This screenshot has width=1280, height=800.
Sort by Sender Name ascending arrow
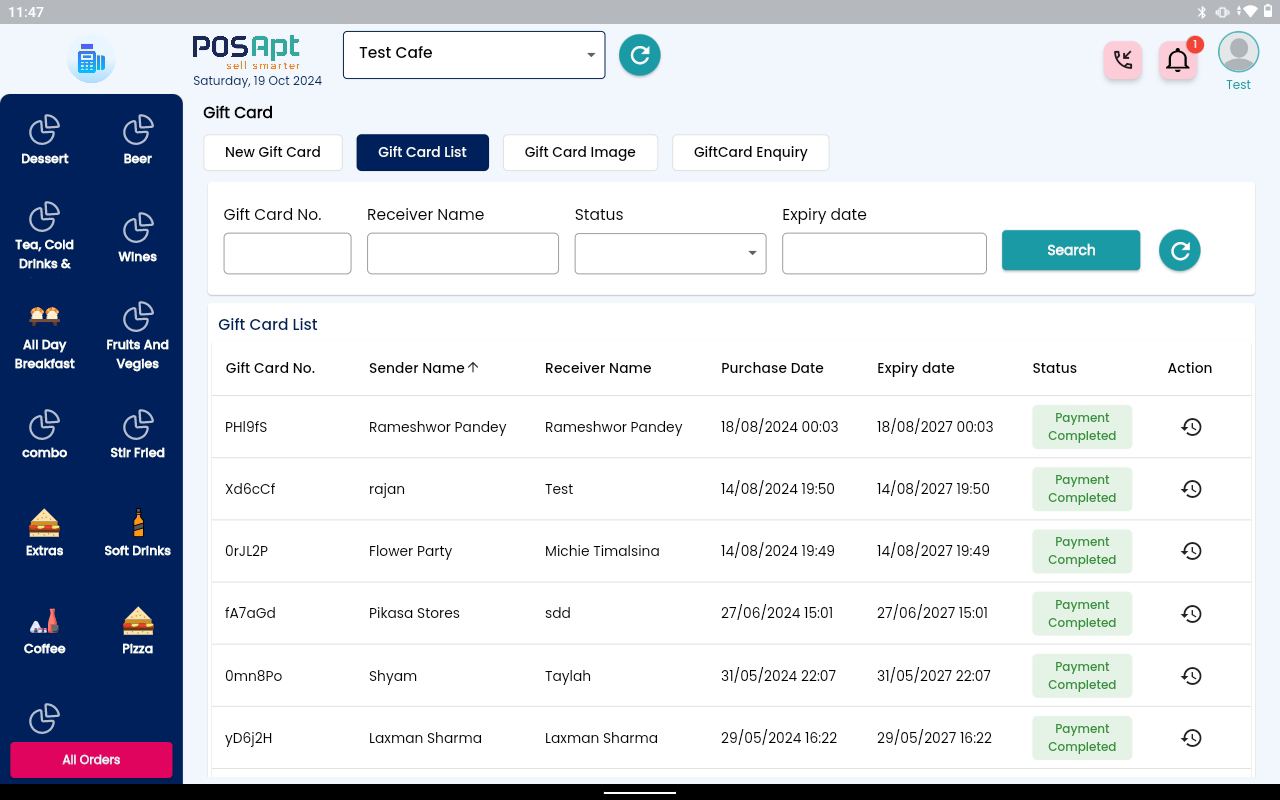point(474,368)
